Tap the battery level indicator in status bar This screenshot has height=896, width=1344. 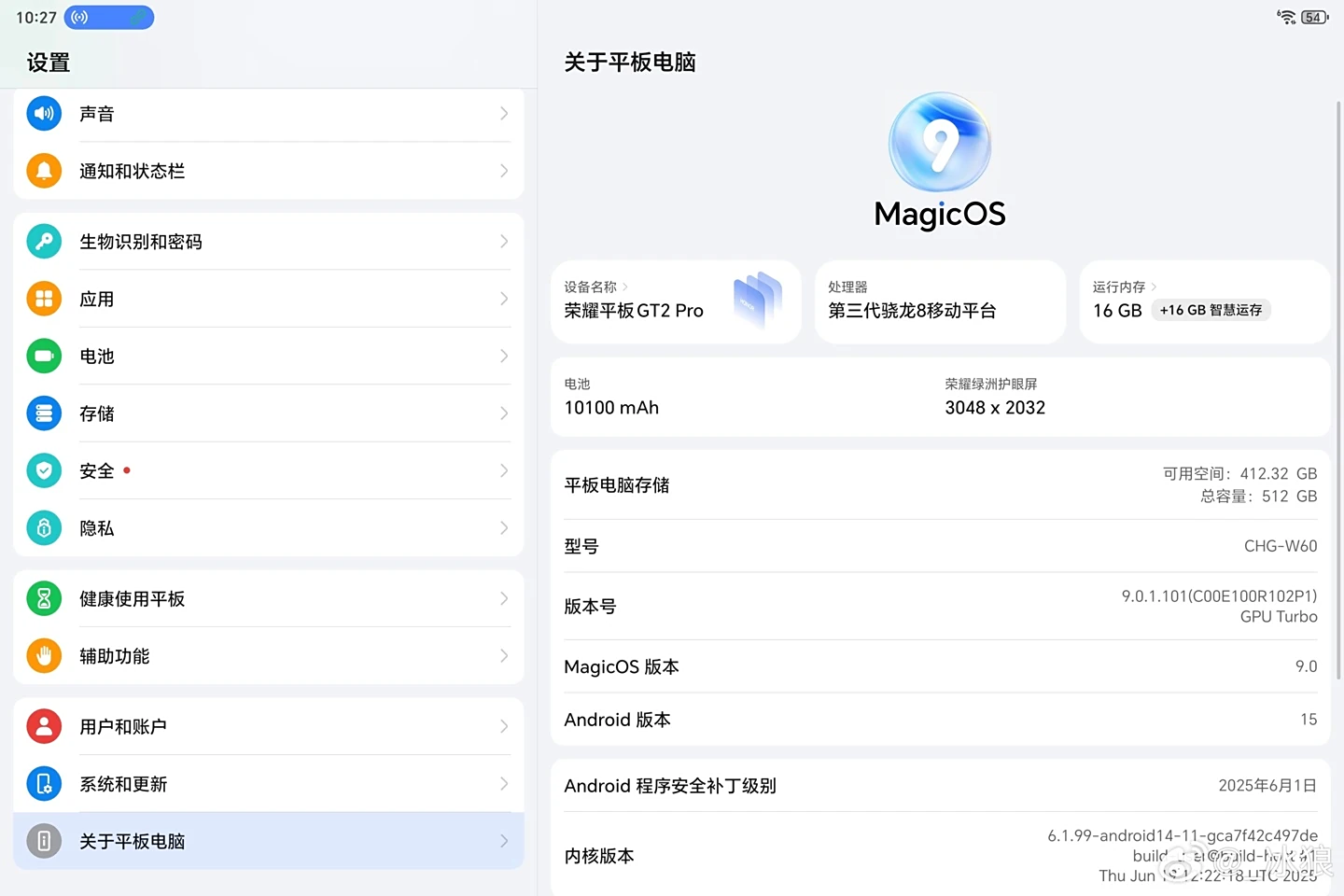1315,17
